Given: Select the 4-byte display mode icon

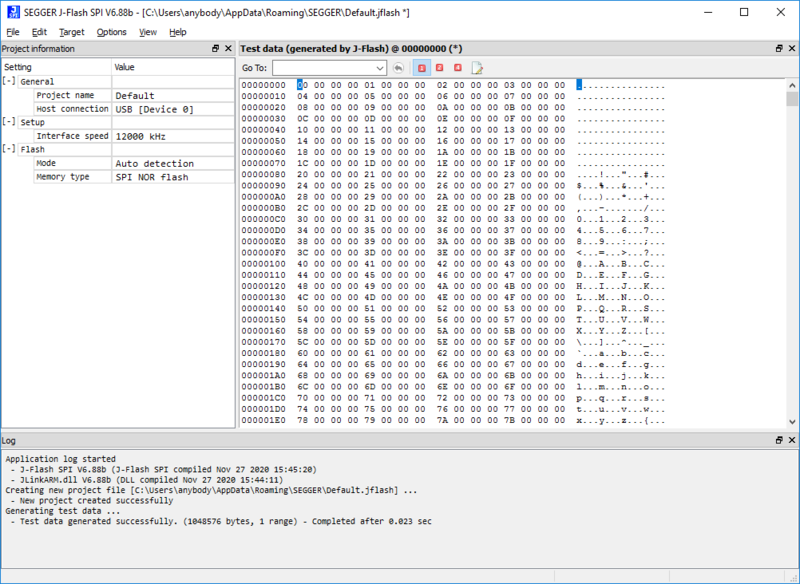Looking at the screenshot, I should pos(457,67).
